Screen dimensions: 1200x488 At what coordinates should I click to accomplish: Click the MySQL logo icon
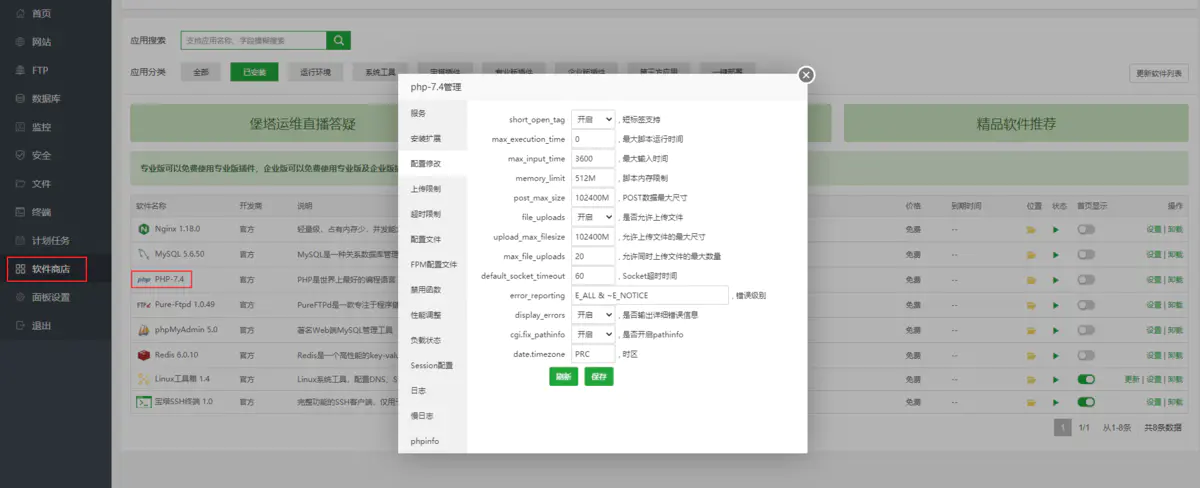[143, 254]
